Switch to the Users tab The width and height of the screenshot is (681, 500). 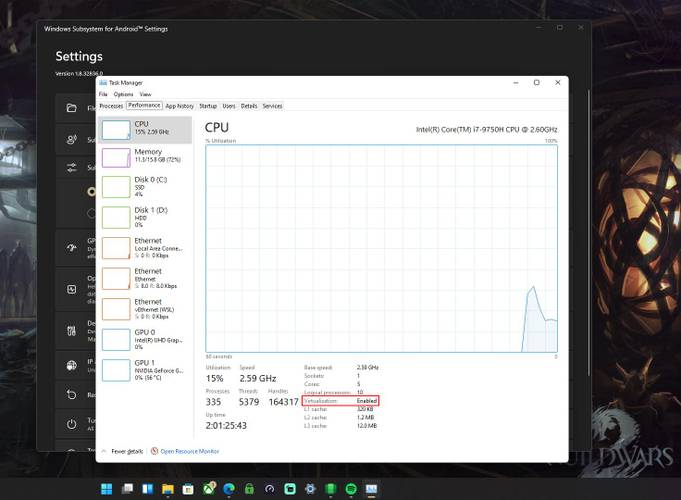coord(229,106)
